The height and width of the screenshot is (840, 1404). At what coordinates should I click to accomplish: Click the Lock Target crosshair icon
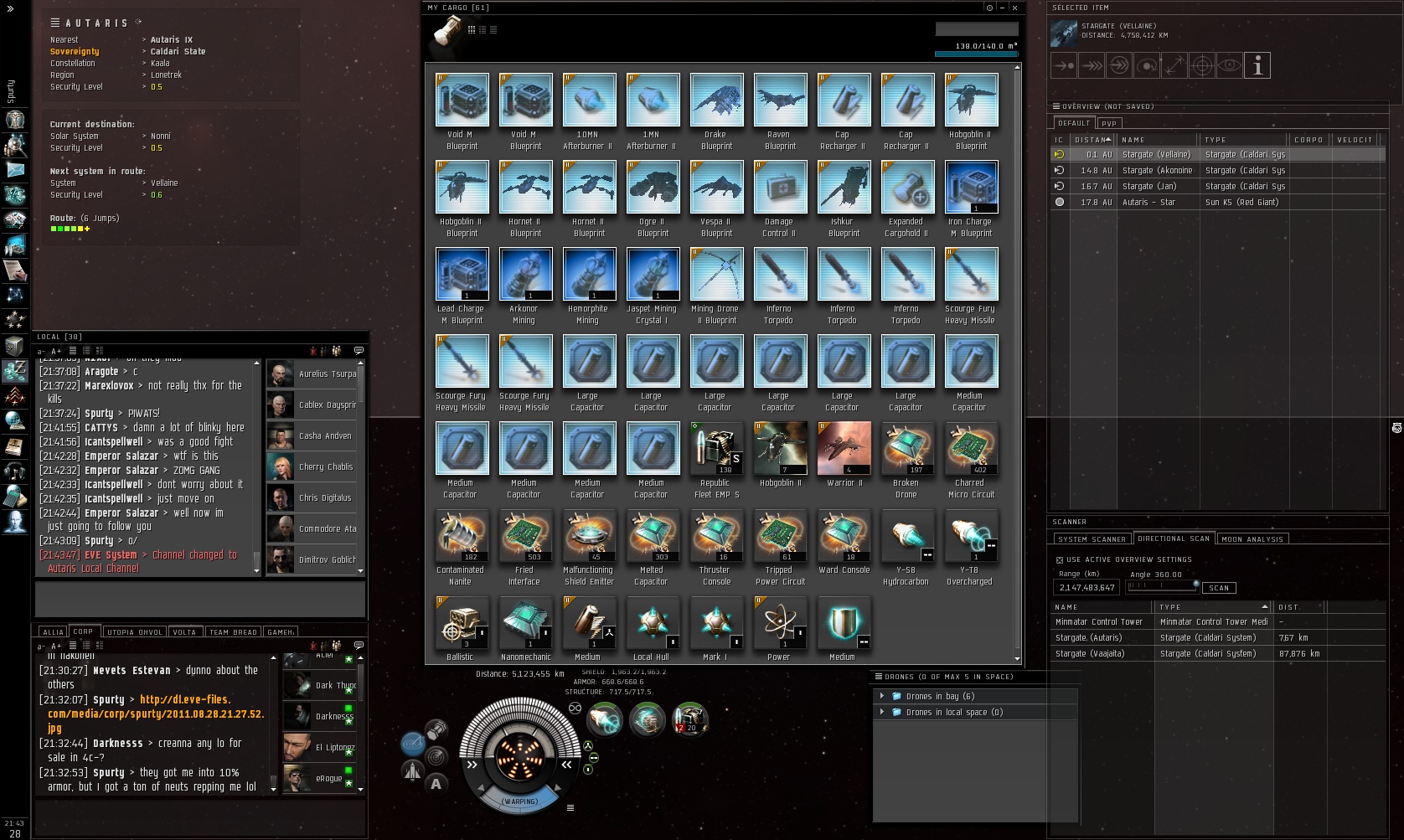[x=1202, y=65]
